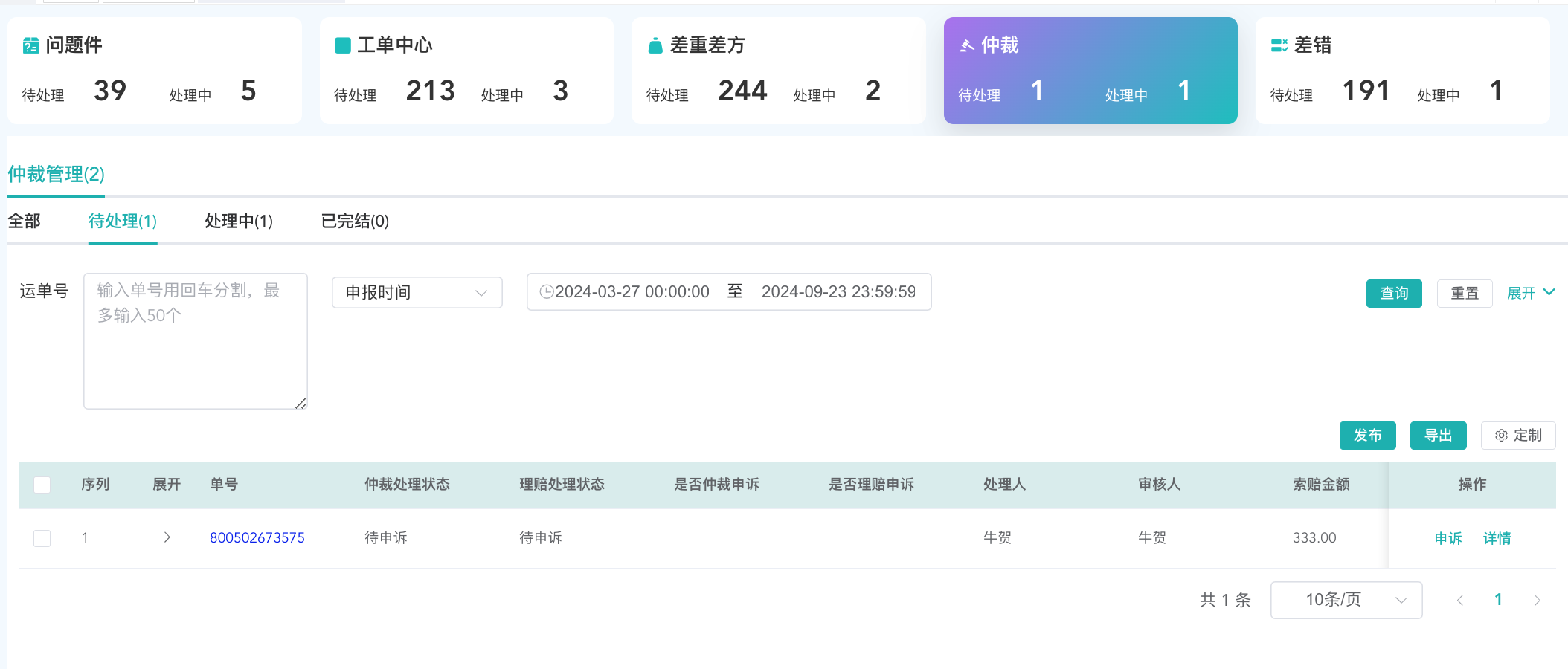Go to previous page arrow

click(x=1459, y=600)
